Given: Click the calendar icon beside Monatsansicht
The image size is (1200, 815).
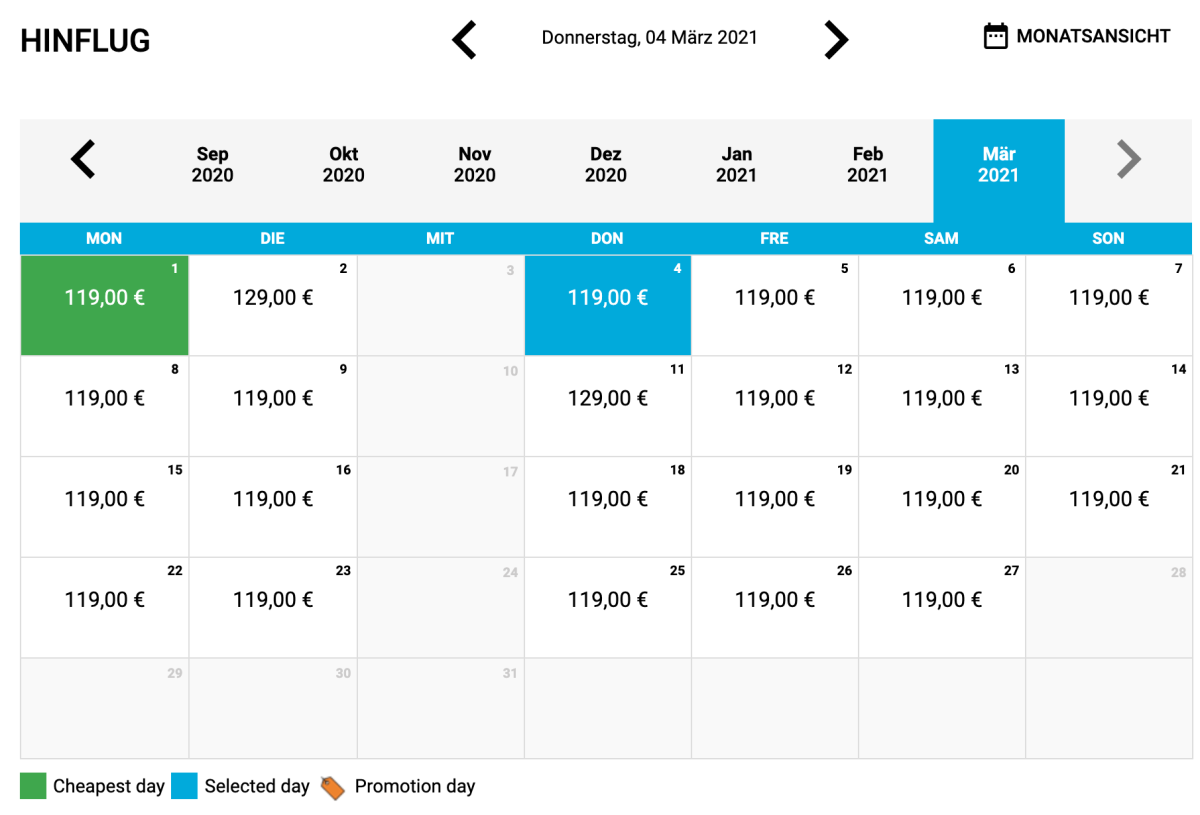Looking at the screenshot, I should pyautogui.click(x=995, y=37).
